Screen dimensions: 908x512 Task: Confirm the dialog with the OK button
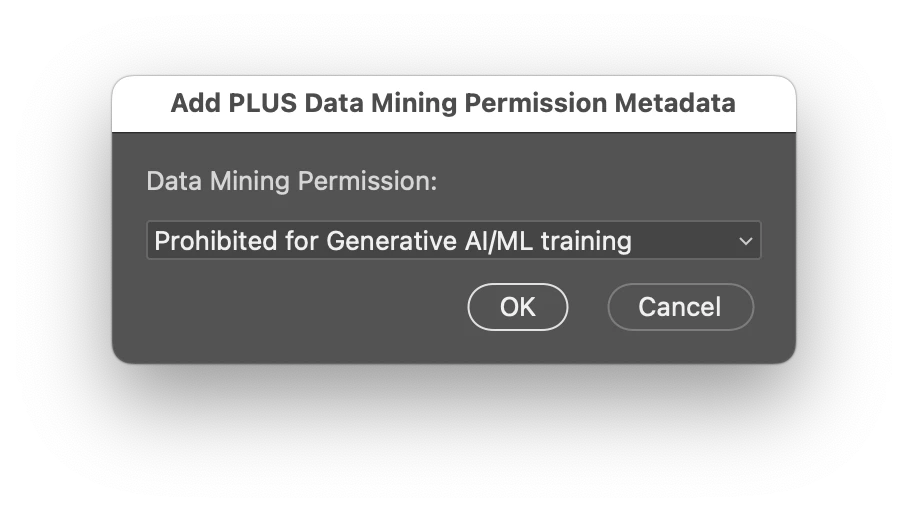(x=518, y=307)
